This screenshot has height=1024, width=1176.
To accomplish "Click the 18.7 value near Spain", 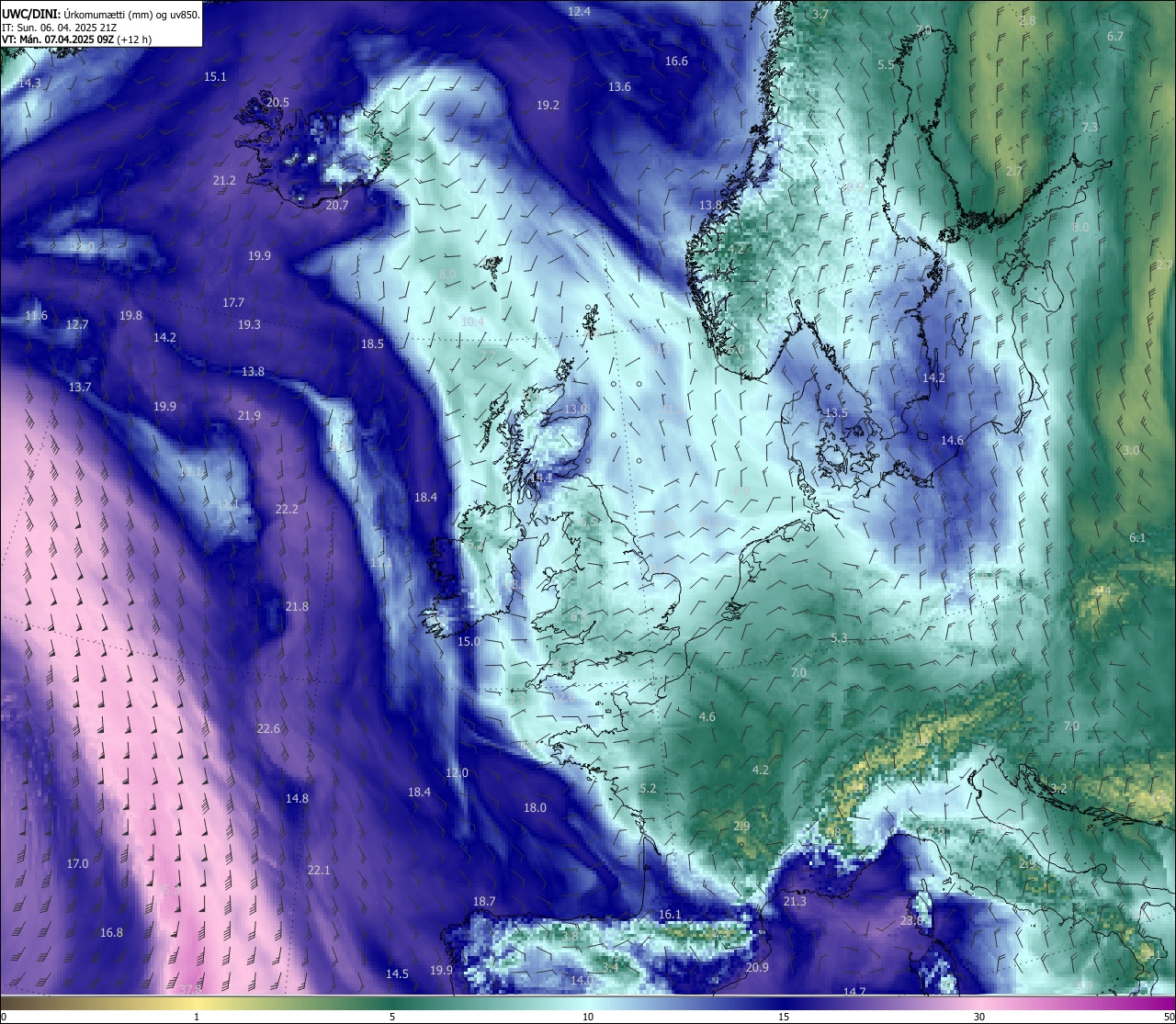I will (484, 902).
